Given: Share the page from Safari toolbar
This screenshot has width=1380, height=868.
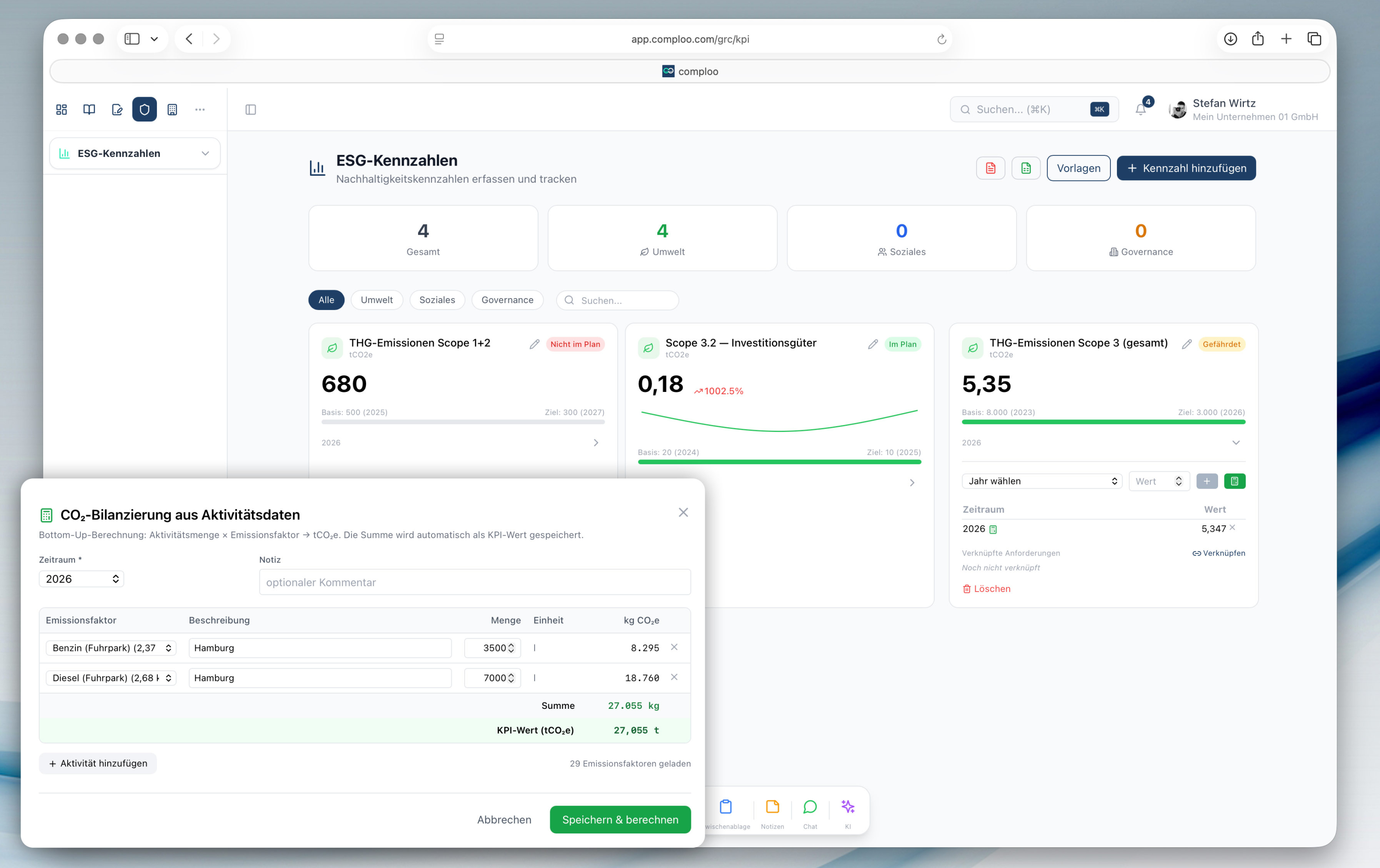Looking at the screenshot, I should pos(1258,38).
